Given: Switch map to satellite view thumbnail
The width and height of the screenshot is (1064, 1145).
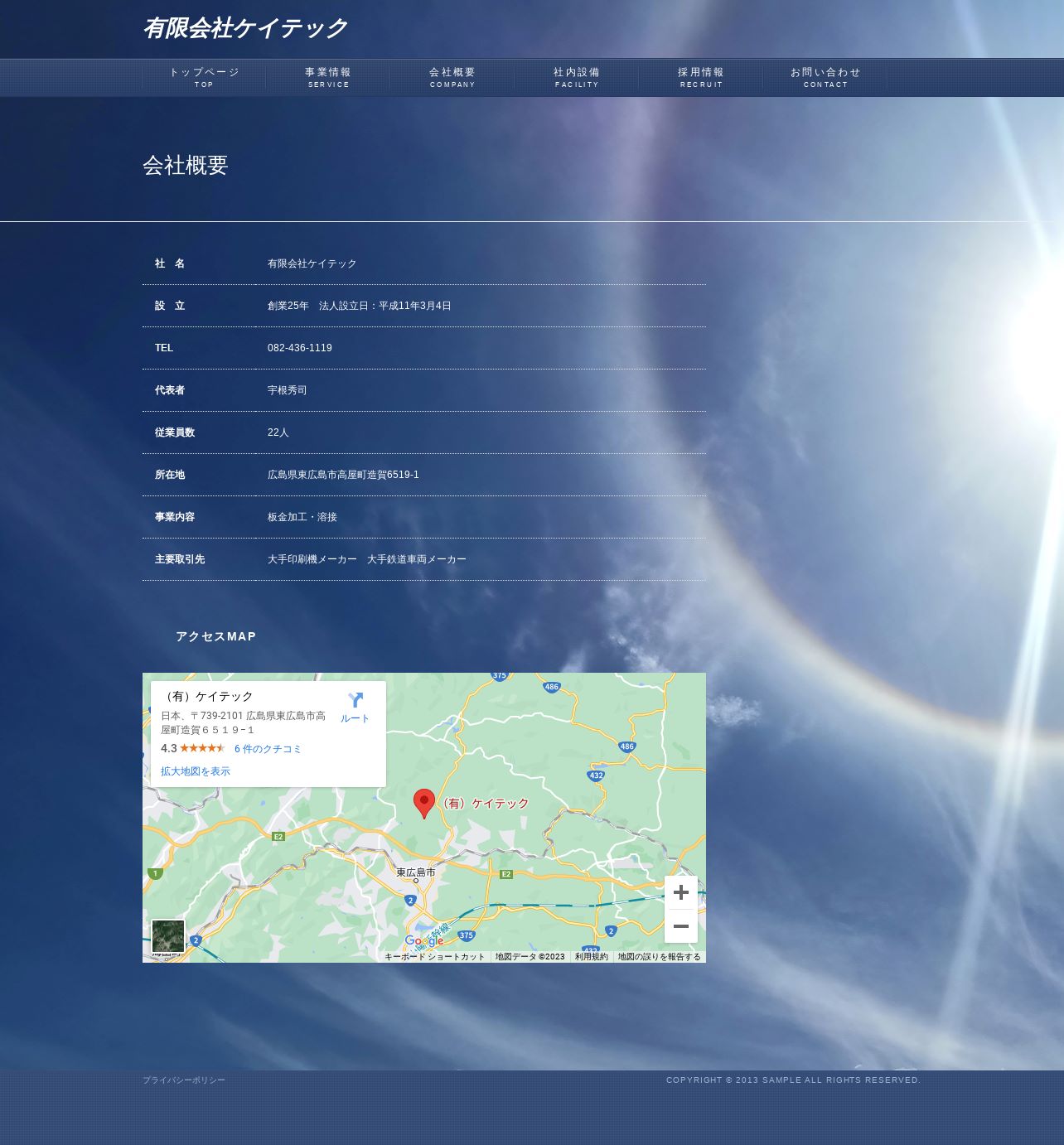Looking at the screenshot, I should 168,936.
